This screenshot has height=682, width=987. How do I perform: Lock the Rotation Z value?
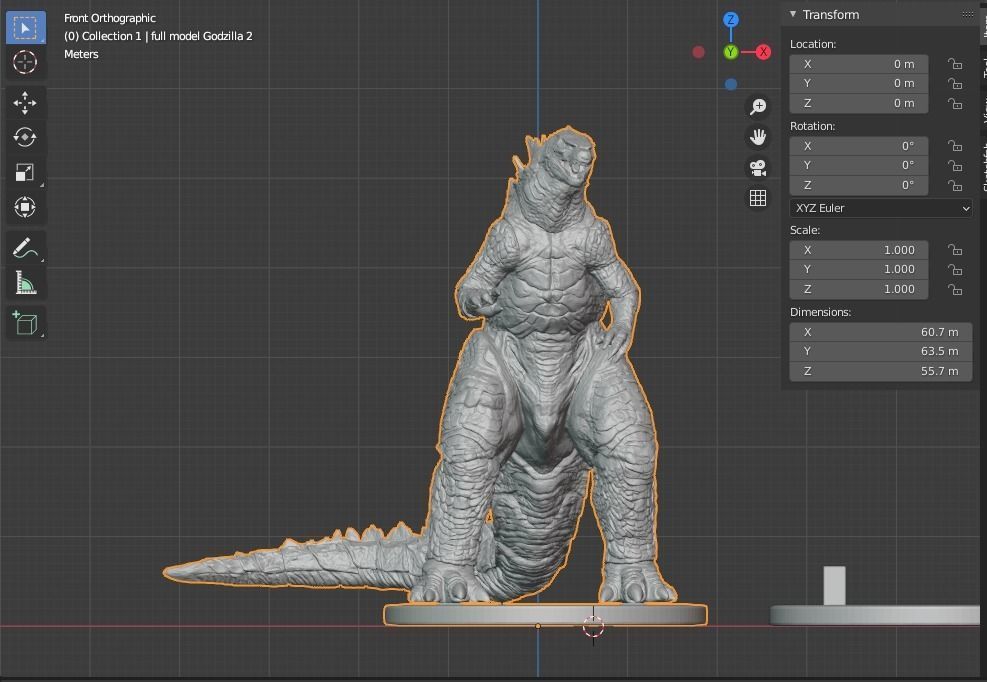[955, 184]
